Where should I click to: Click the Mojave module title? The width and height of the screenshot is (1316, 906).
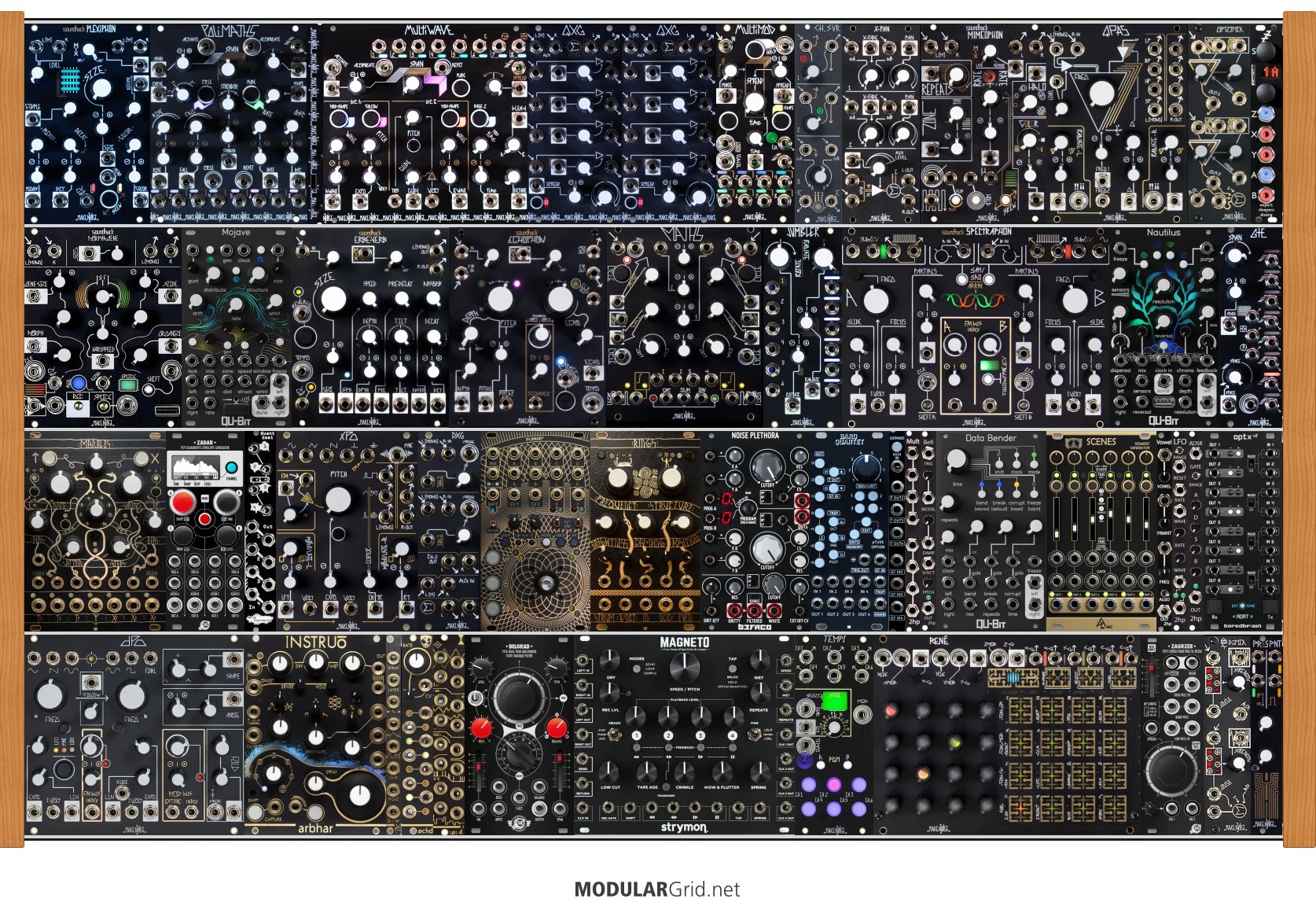(x=236, y=233)
